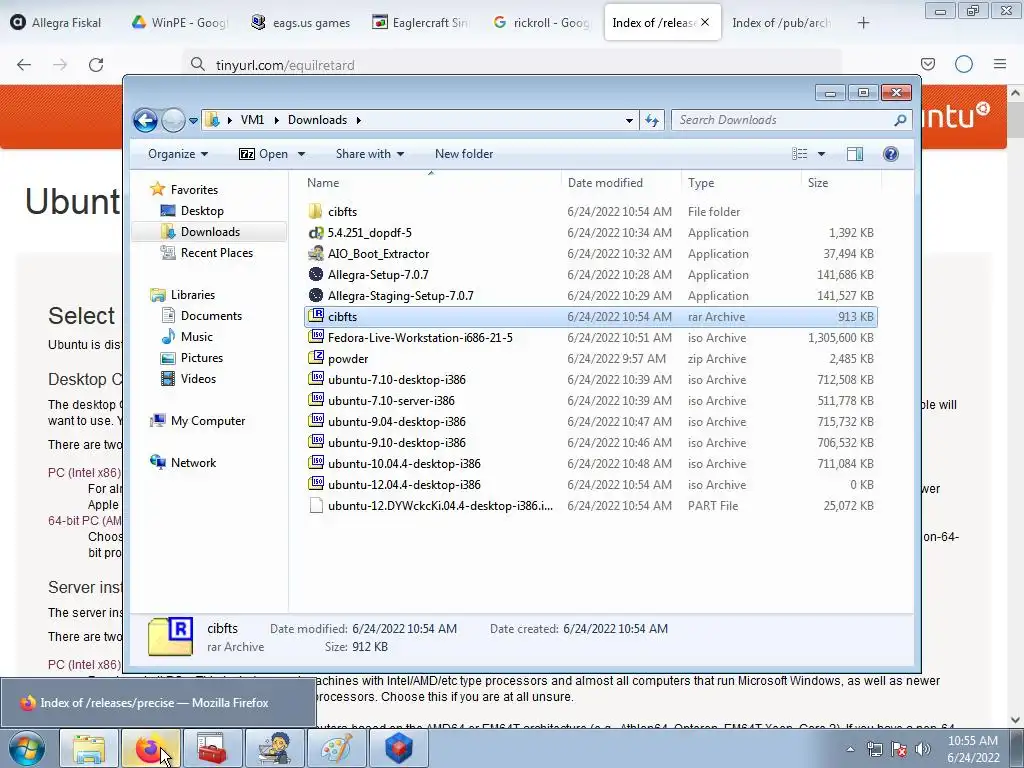
Task: Switch to the eags.us games tab
Action: 301,23
